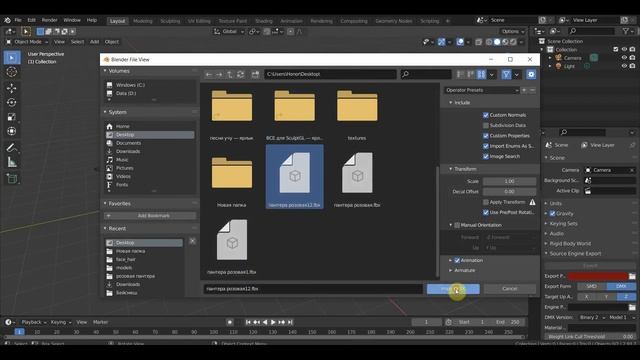Open the Playback menu in timeline
This screenshot has height=360, width=640.
(33, 322)
